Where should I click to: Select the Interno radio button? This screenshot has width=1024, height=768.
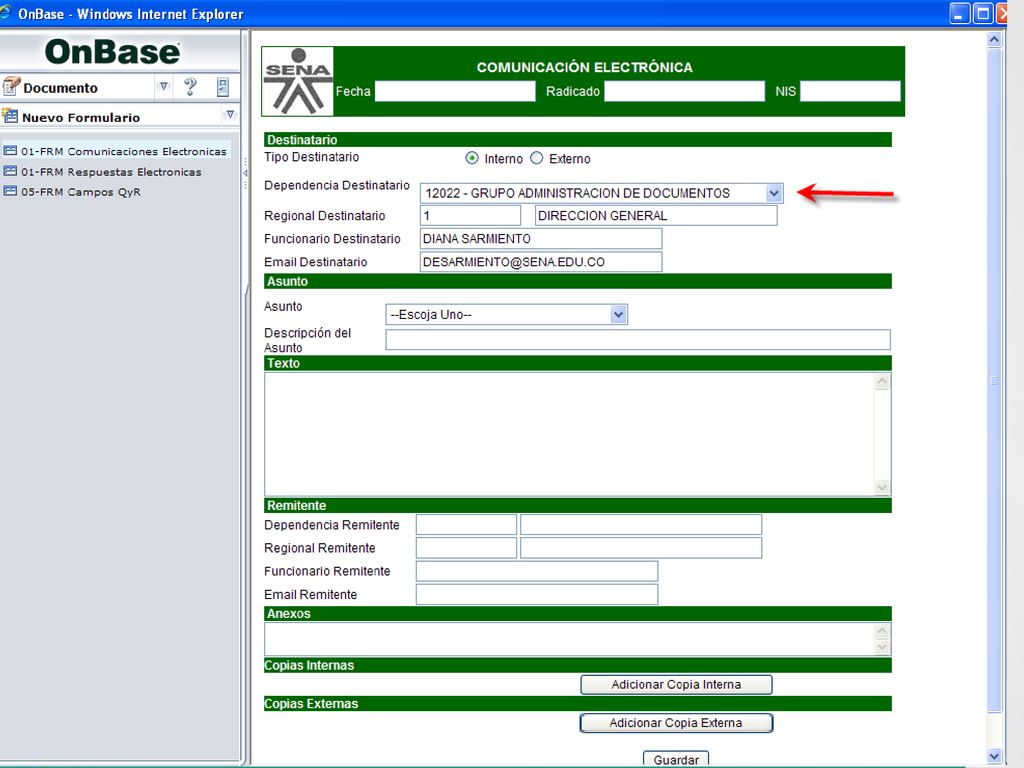pyautogui.click(x=472, y=158)
